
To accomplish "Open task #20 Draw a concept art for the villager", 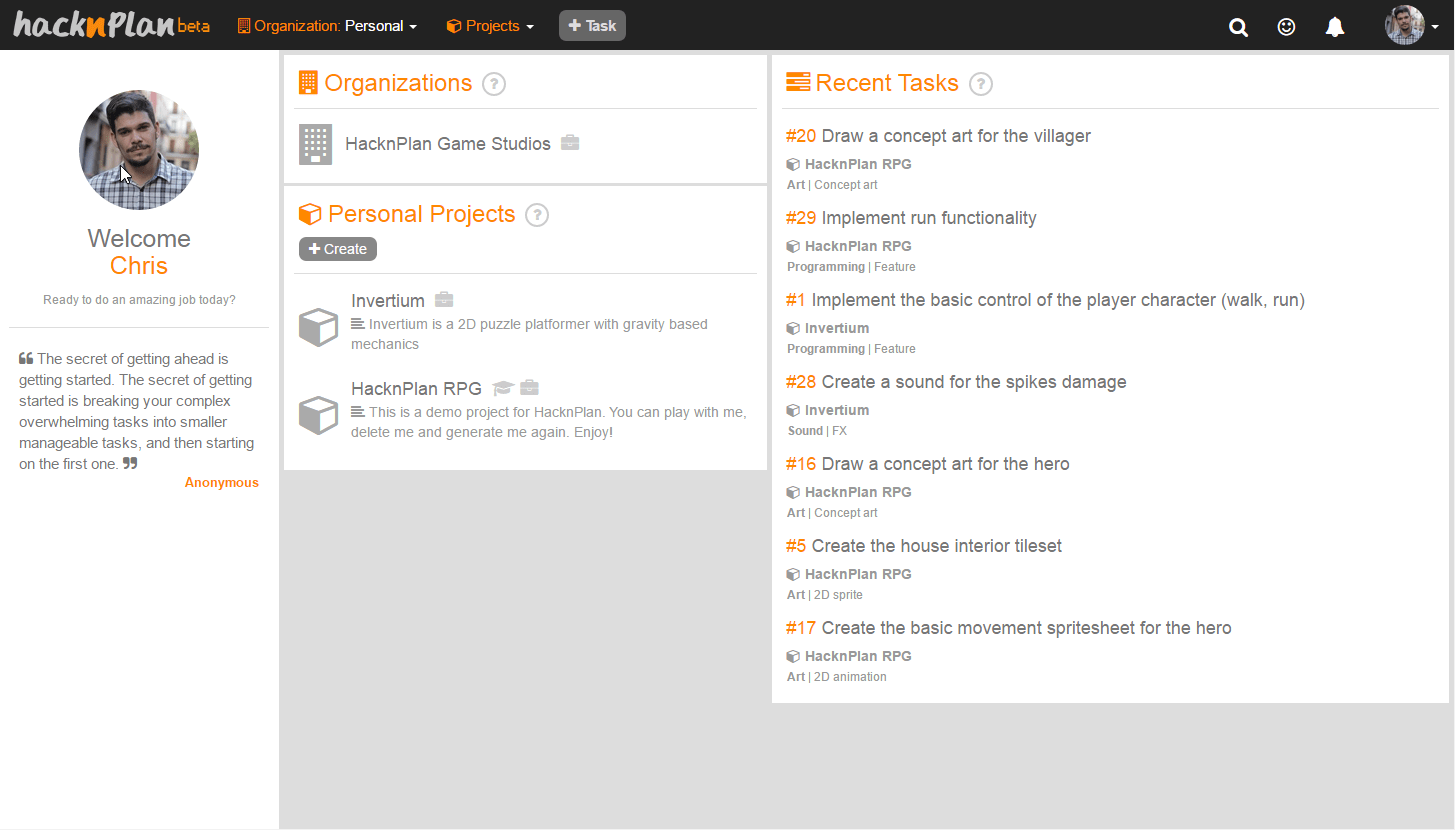I will 938,136.
